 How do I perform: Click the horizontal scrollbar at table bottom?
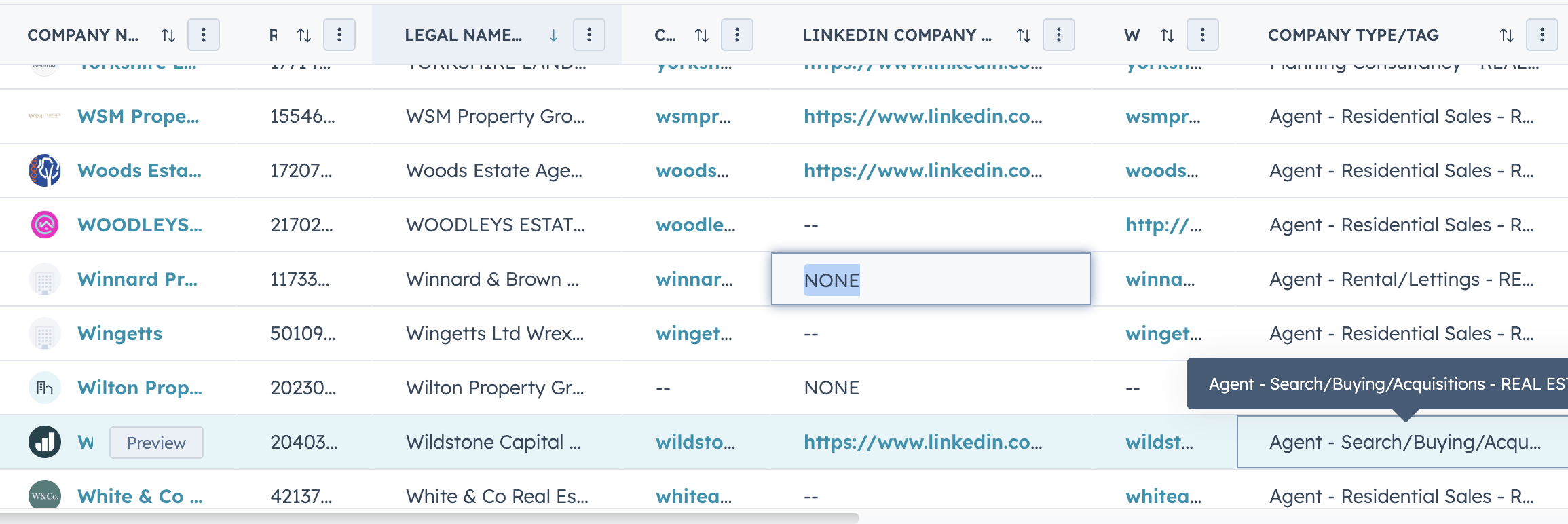[x=429, y=518]
